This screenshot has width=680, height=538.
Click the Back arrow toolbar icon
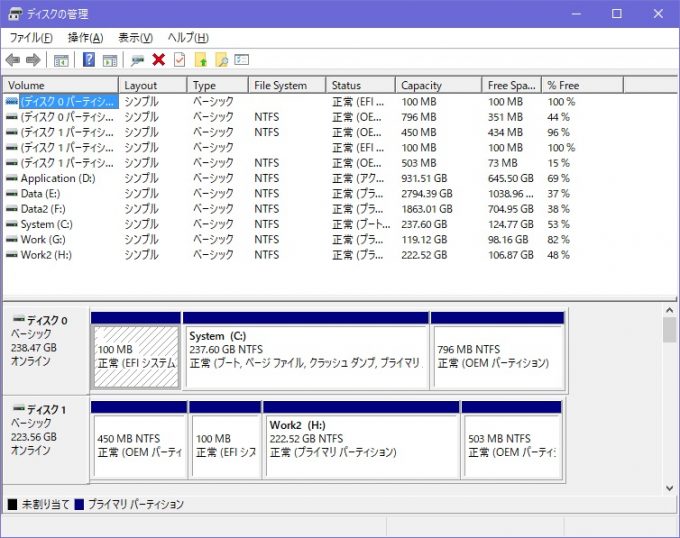13,60
